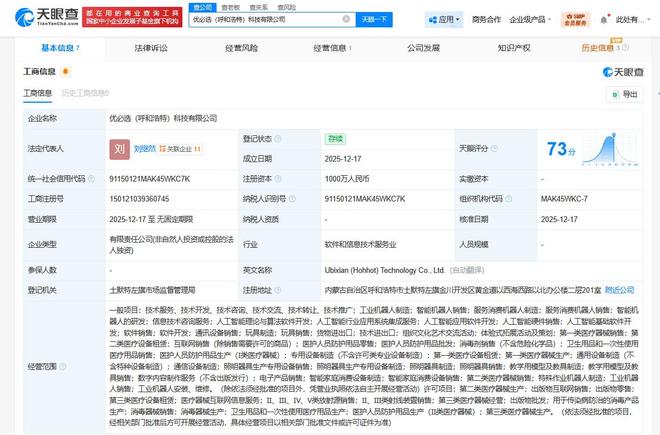
Task: Click the help icon beside 统一社会信用代码
Action: tap(91, 179)
